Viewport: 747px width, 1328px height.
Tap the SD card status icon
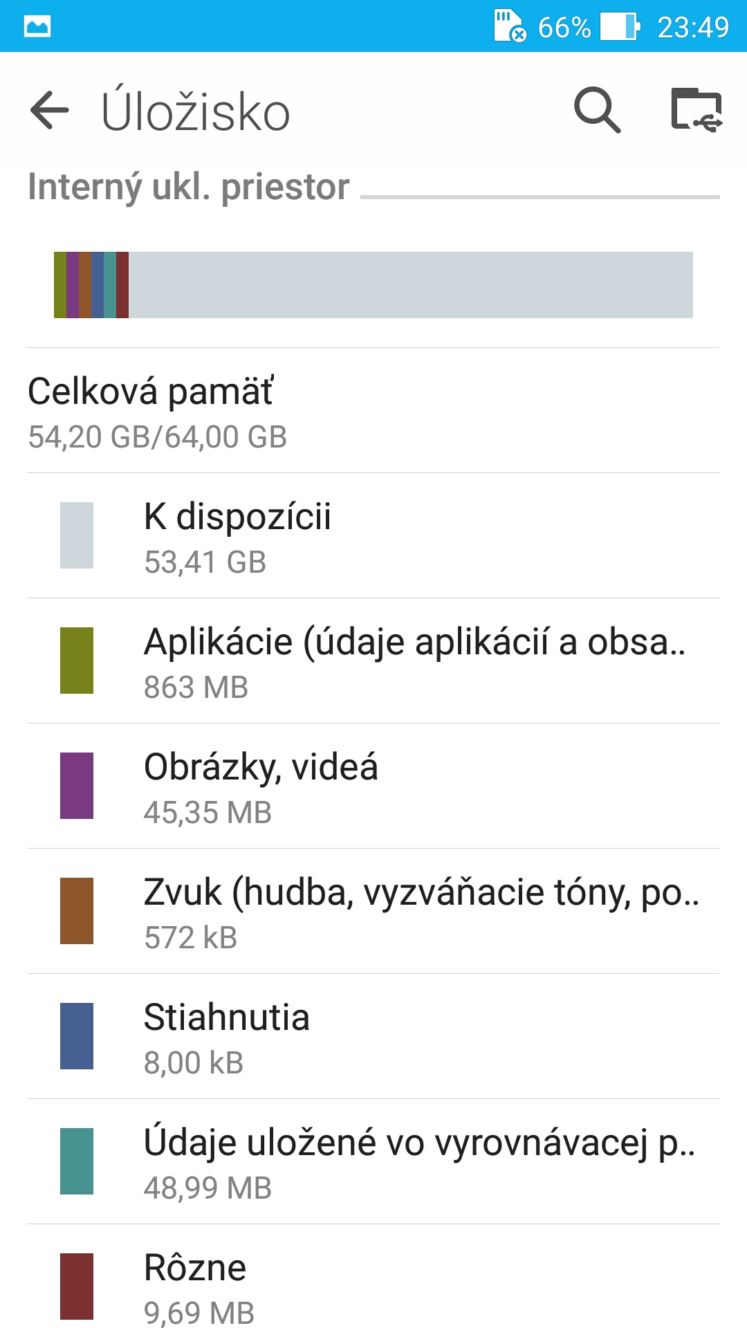tap(510, 26)
